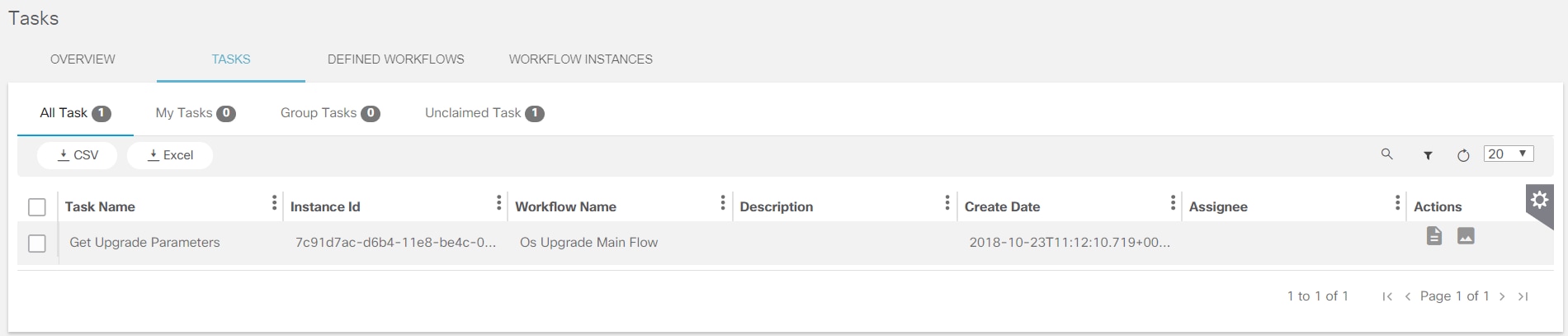Switch to the Workflow Instances tab

pos(580,59)
